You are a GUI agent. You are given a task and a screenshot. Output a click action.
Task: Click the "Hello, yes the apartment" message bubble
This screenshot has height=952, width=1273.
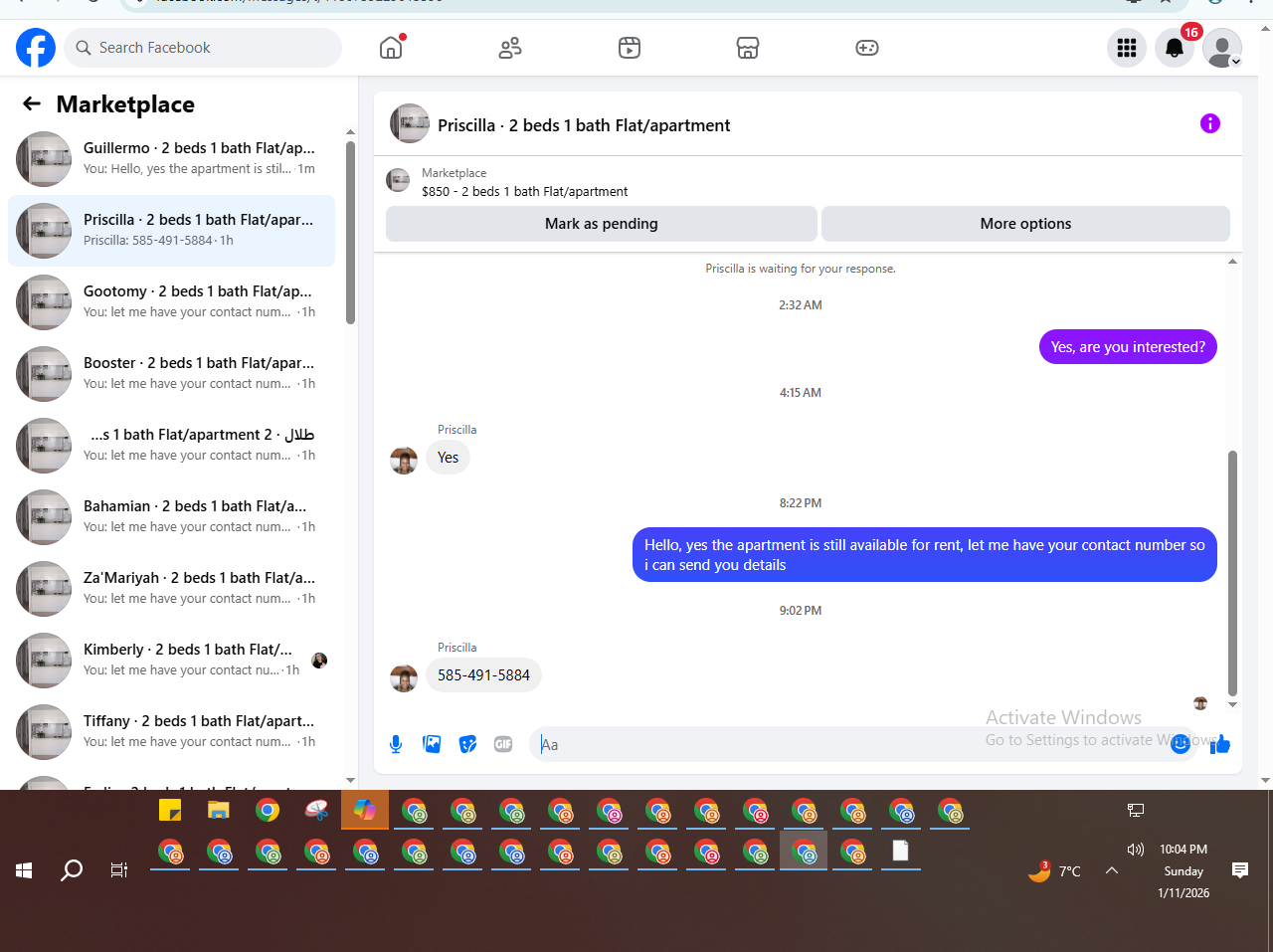[x=925, y=555]
